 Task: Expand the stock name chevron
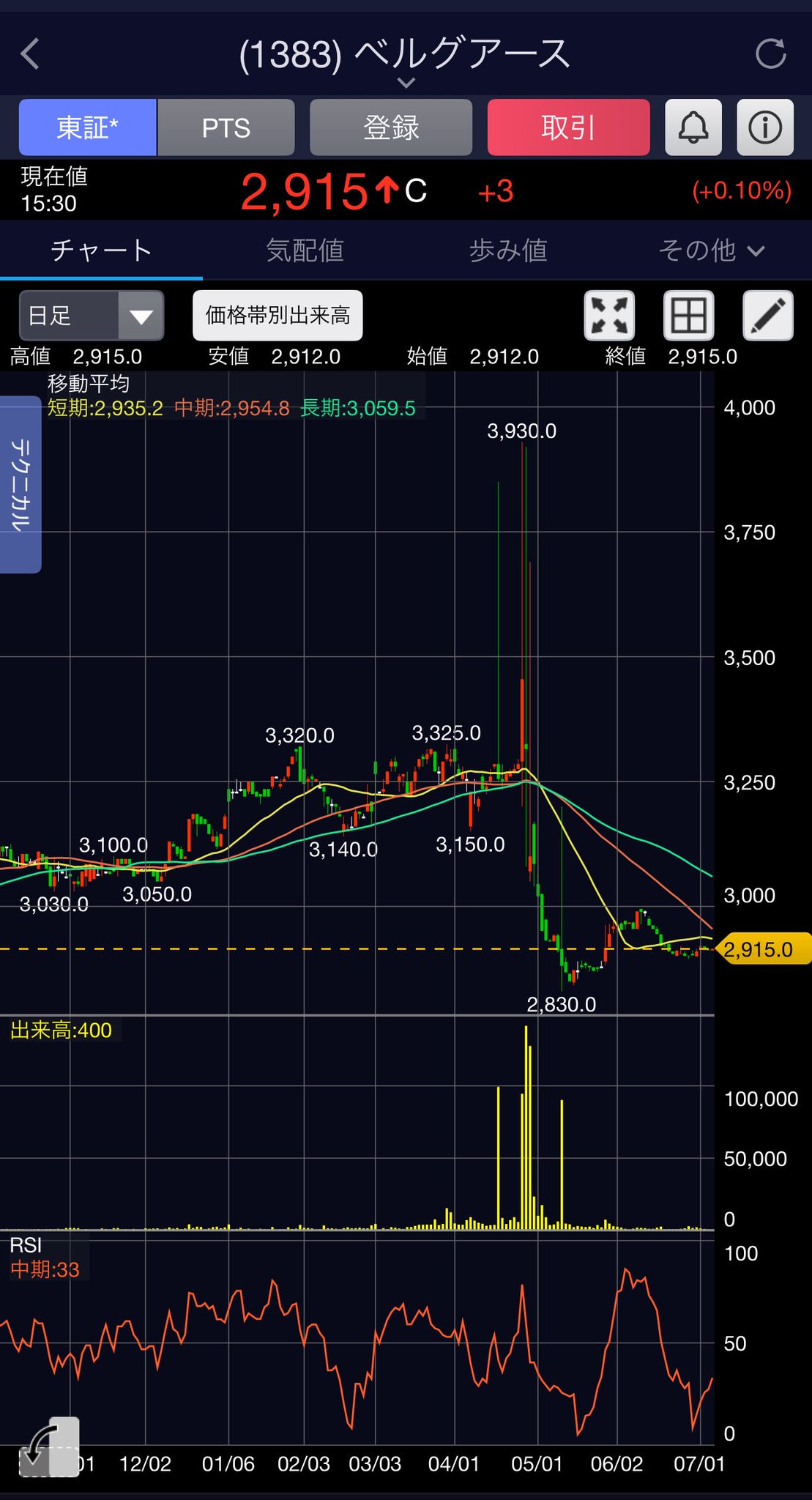(x=406, y=83)
